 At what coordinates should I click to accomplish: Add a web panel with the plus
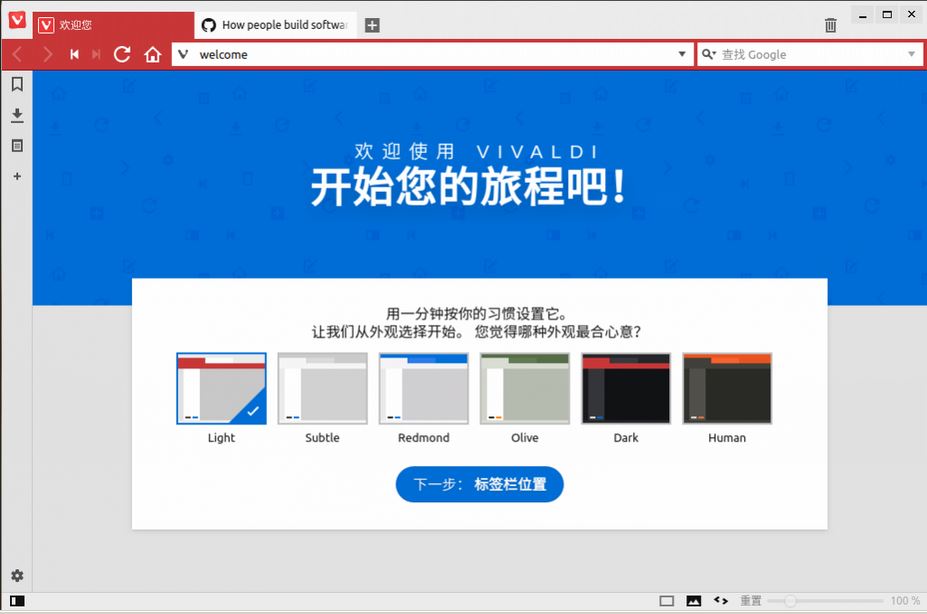(17, 176)
